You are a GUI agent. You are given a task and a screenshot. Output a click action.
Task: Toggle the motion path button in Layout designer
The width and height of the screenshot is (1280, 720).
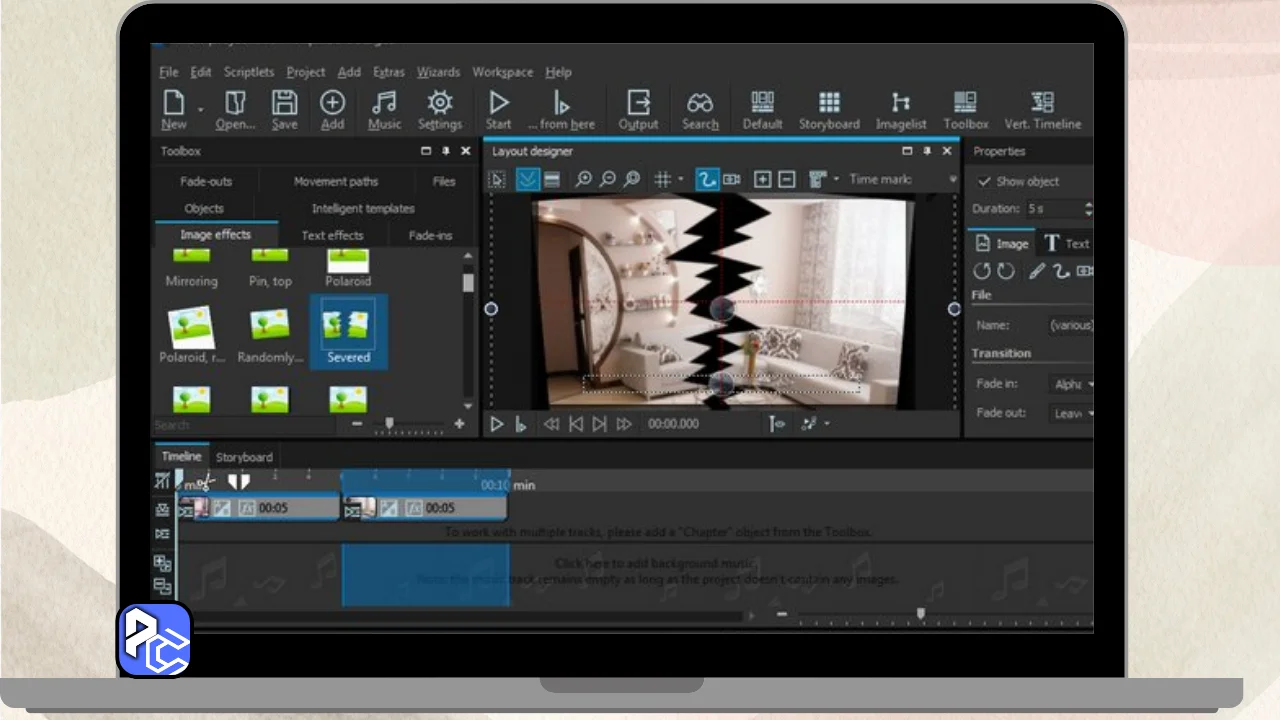[x=707, y=180]
